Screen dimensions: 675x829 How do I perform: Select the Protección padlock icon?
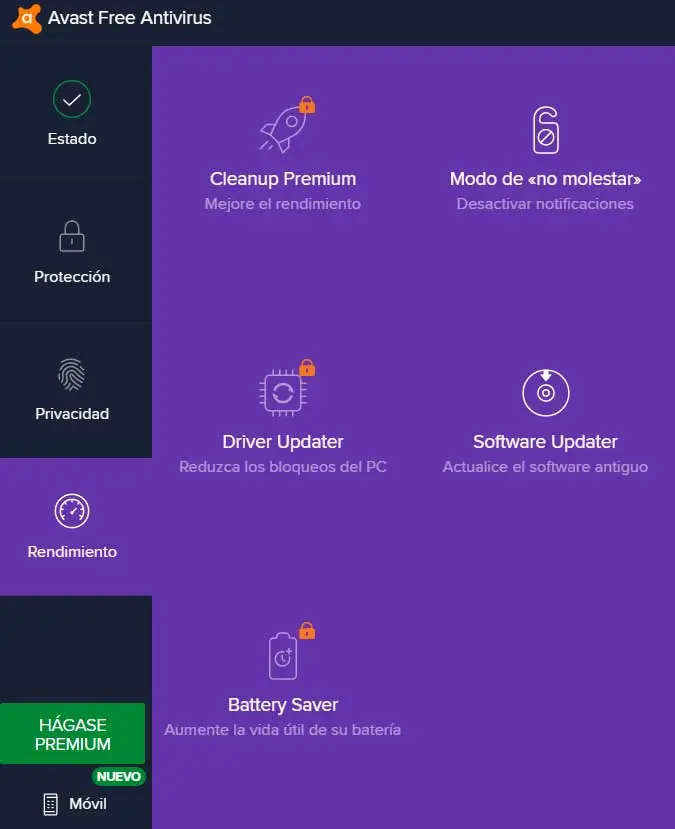(72, 236)
